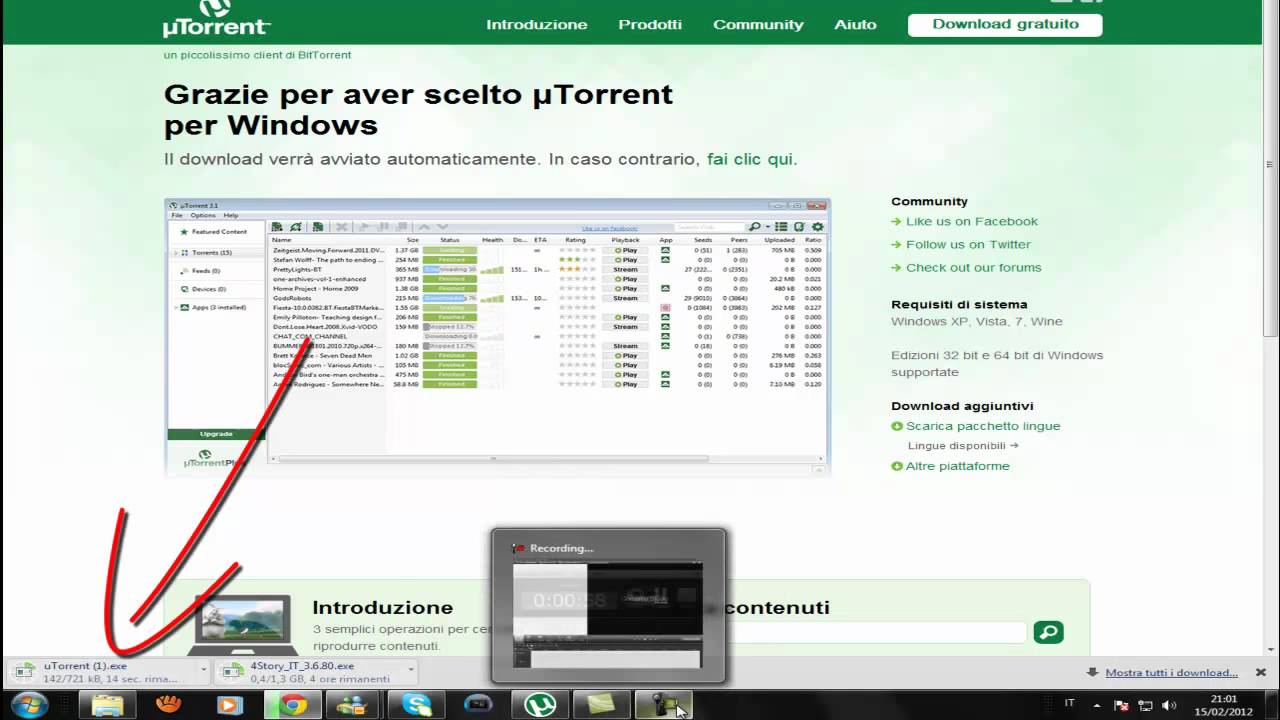Open the Prodotti navigation menu
The image size is (1280, 720).
[650, 25]
